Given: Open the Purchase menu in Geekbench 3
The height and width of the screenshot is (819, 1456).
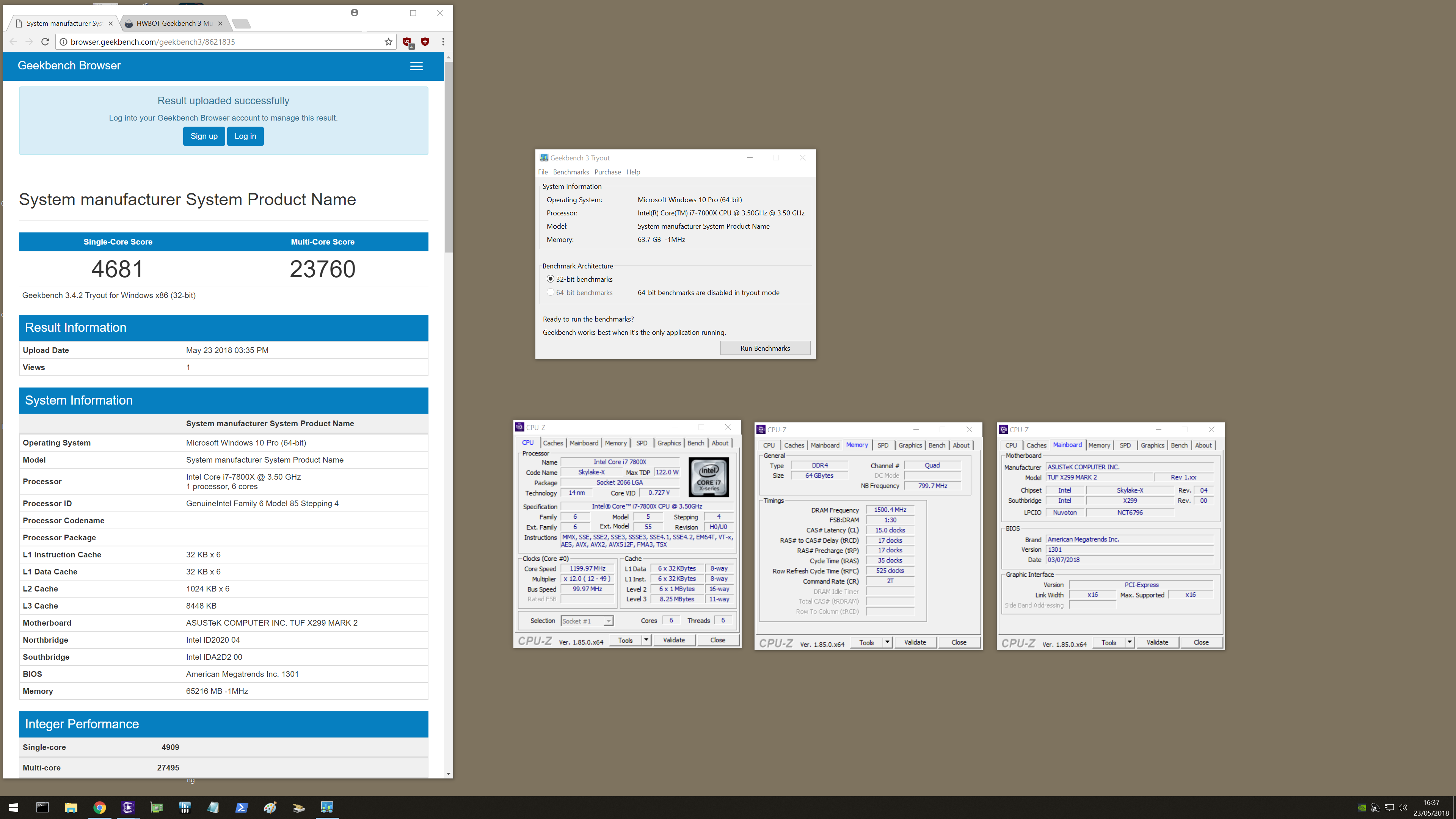Looking at the screenshot, I should click(607, 172).
